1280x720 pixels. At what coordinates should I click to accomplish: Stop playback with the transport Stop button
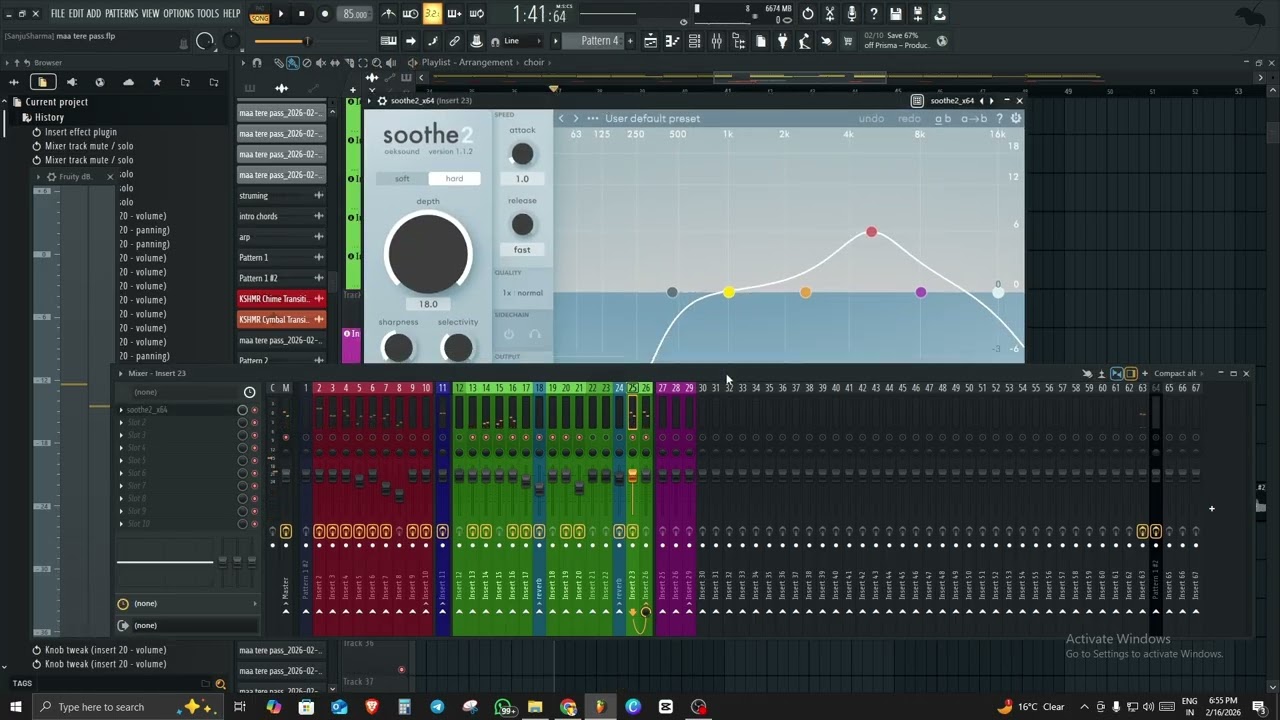(x=301, y=14)
